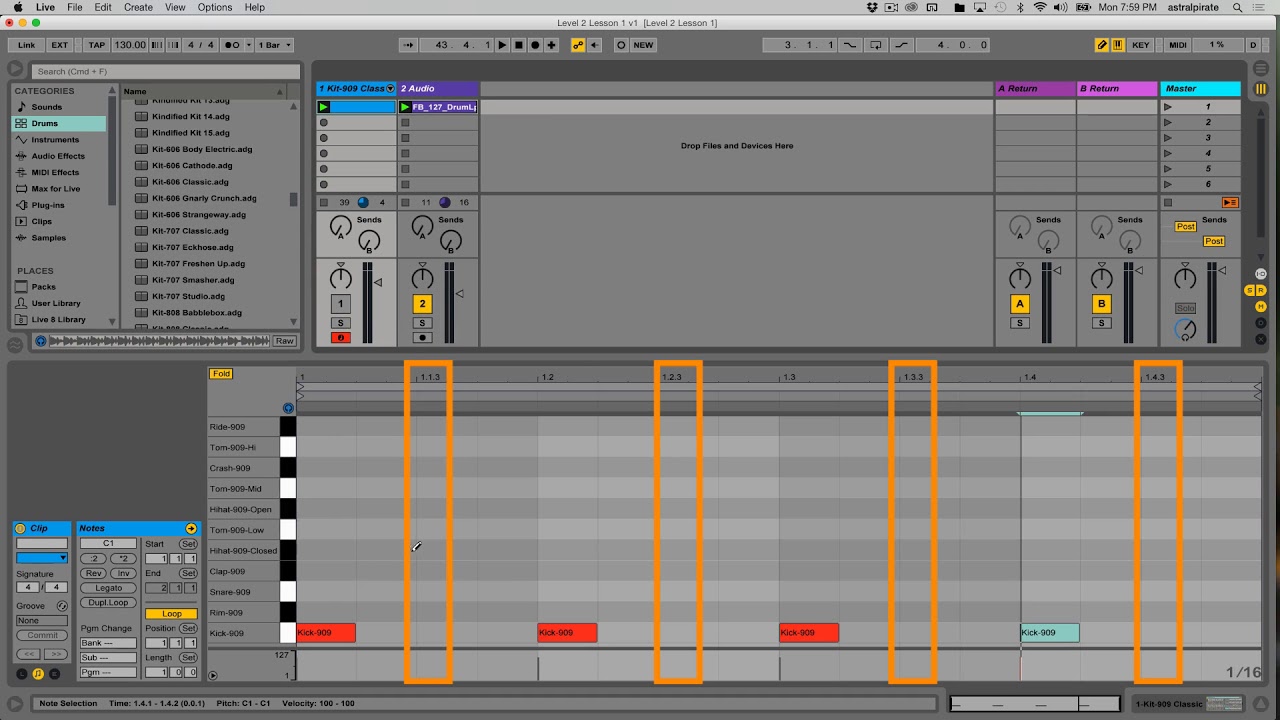Enable the Punch-Out switch
Viewport: 1280px width, 720px height.
pos(902,45)
